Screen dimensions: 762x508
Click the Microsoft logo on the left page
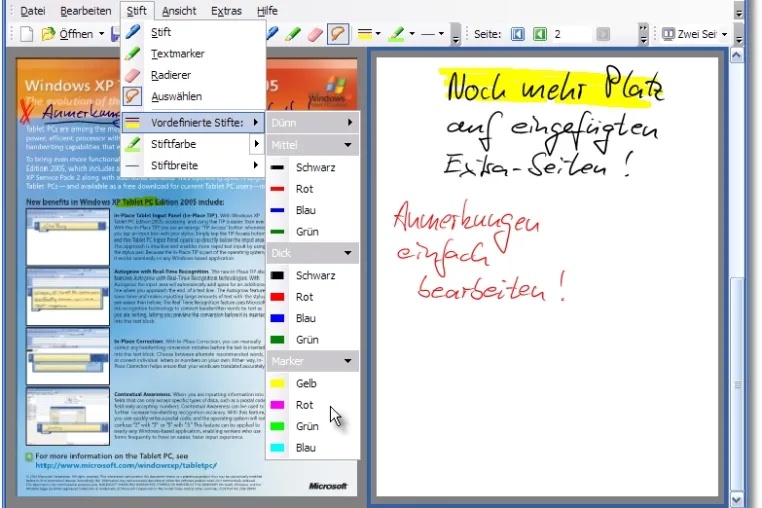pos(328,486)
